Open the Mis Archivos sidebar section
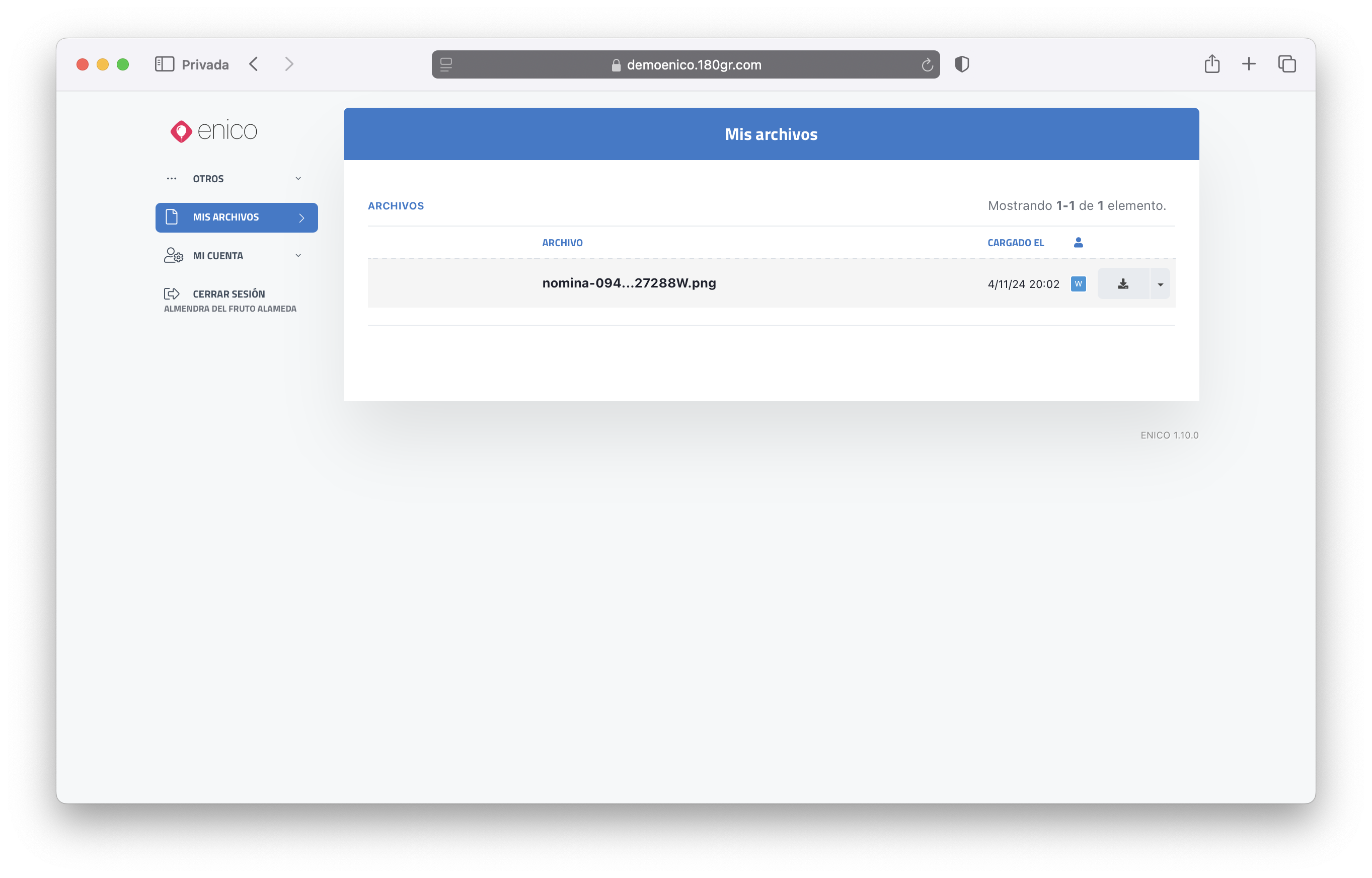 pos(236,217)
